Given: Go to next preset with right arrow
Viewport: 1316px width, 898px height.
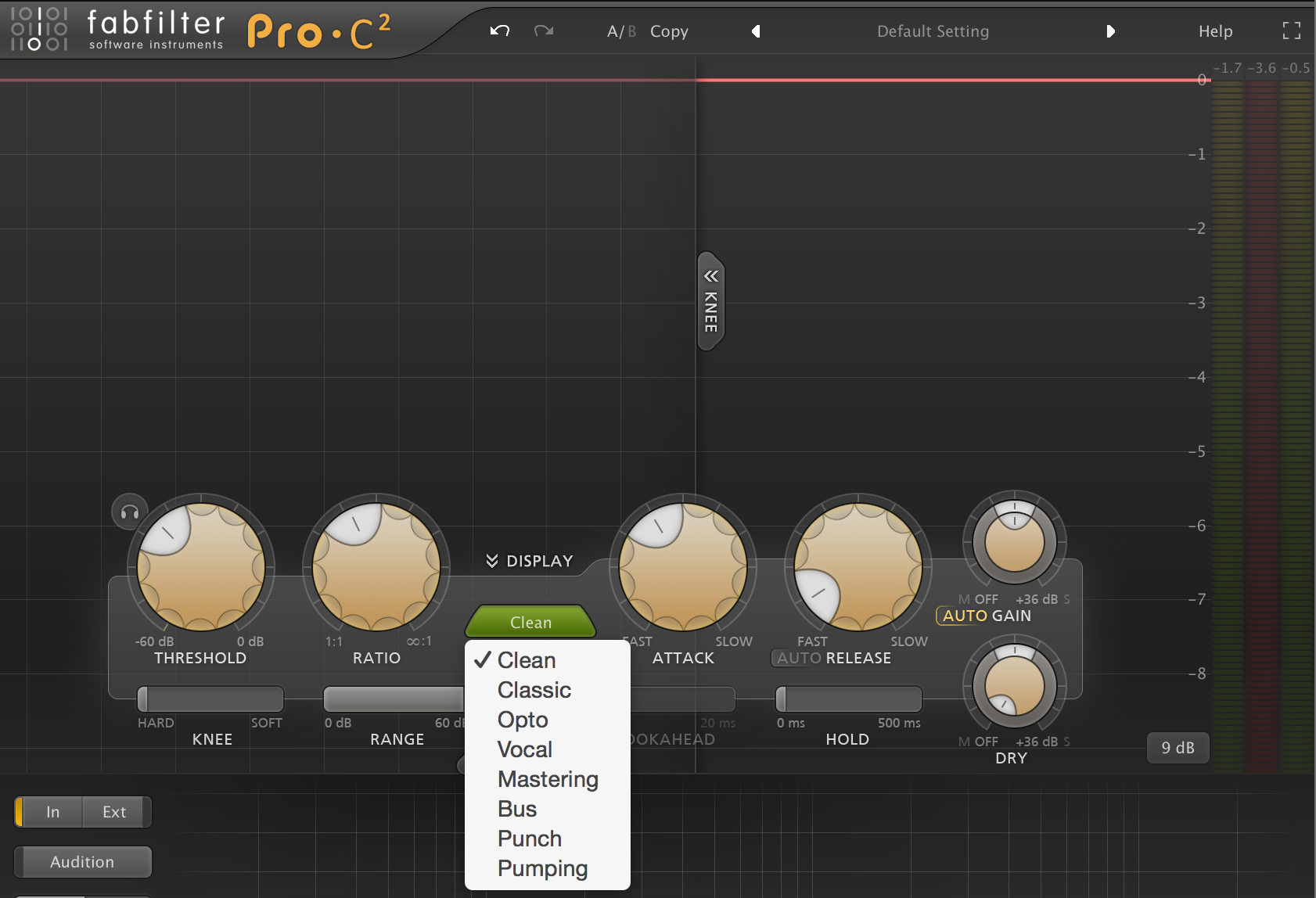Looking at the screenshot, I should (1110, 31).
